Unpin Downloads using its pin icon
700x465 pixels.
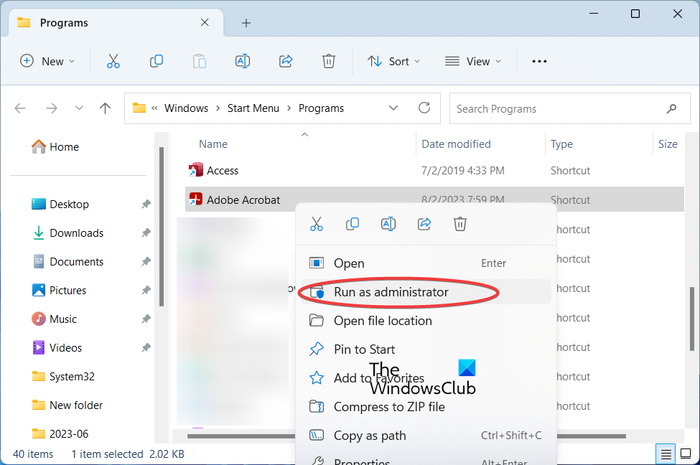point(146,232)
